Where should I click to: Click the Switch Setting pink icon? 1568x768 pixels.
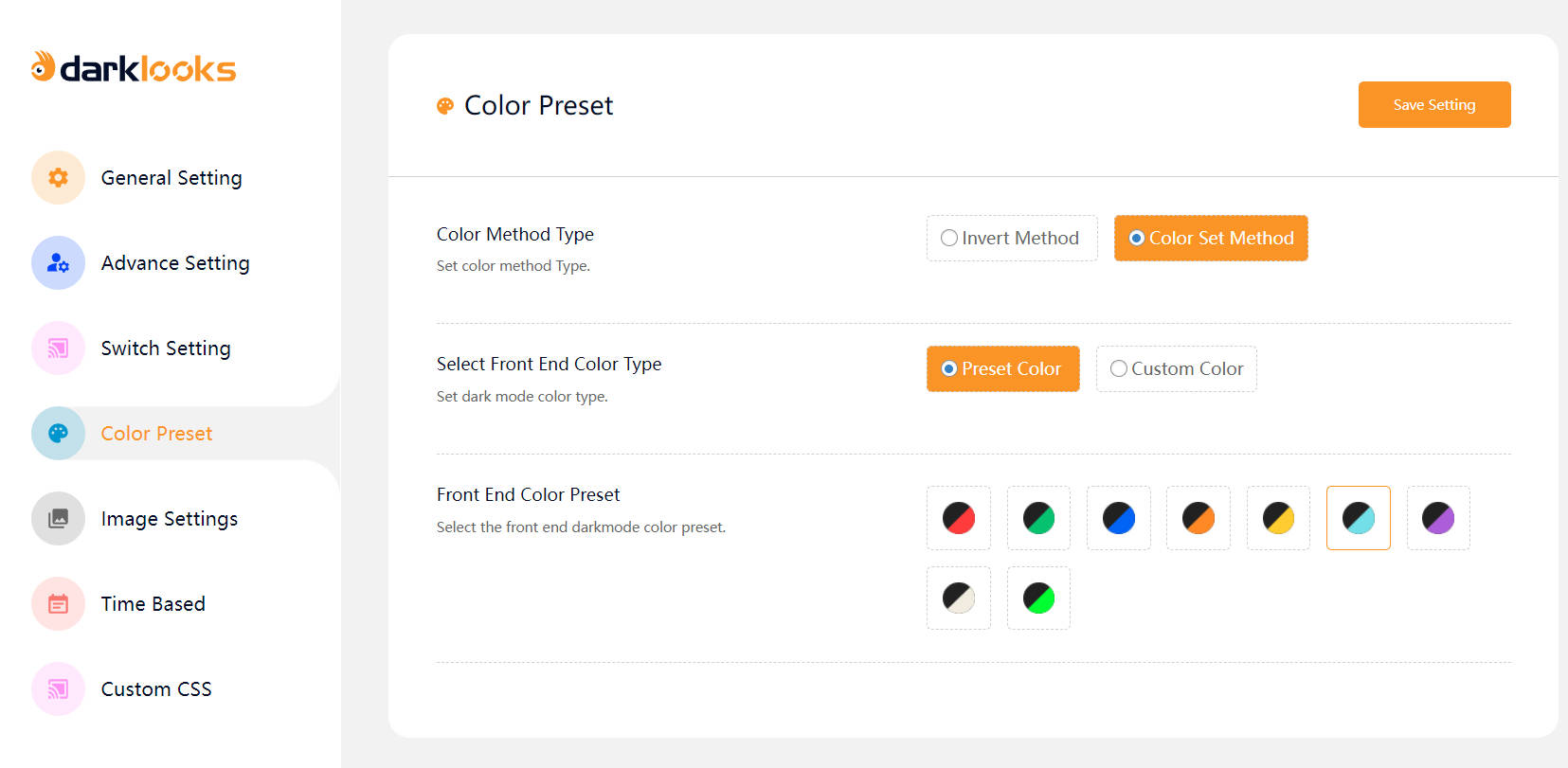click(58, 348)
